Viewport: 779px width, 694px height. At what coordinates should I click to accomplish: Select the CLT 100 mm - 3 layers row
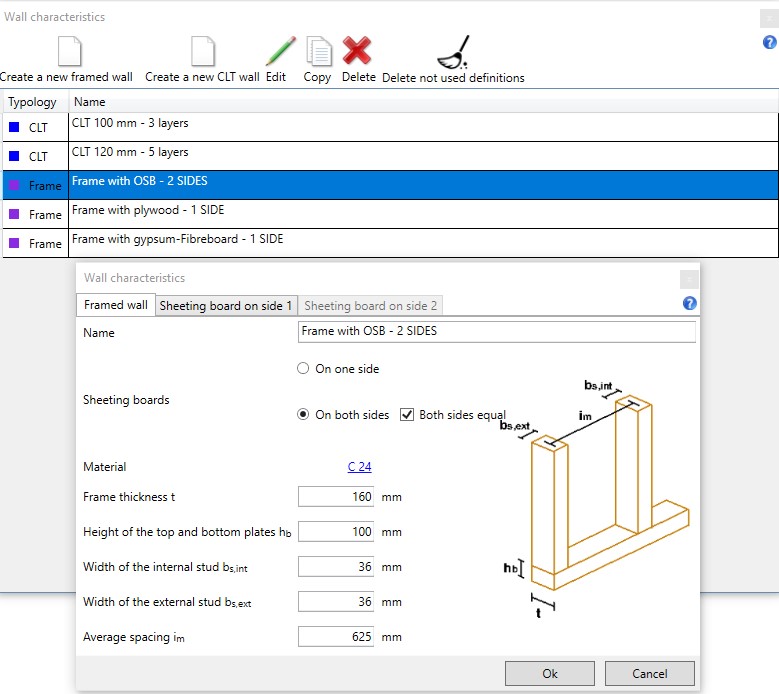[x=390, y=127]
